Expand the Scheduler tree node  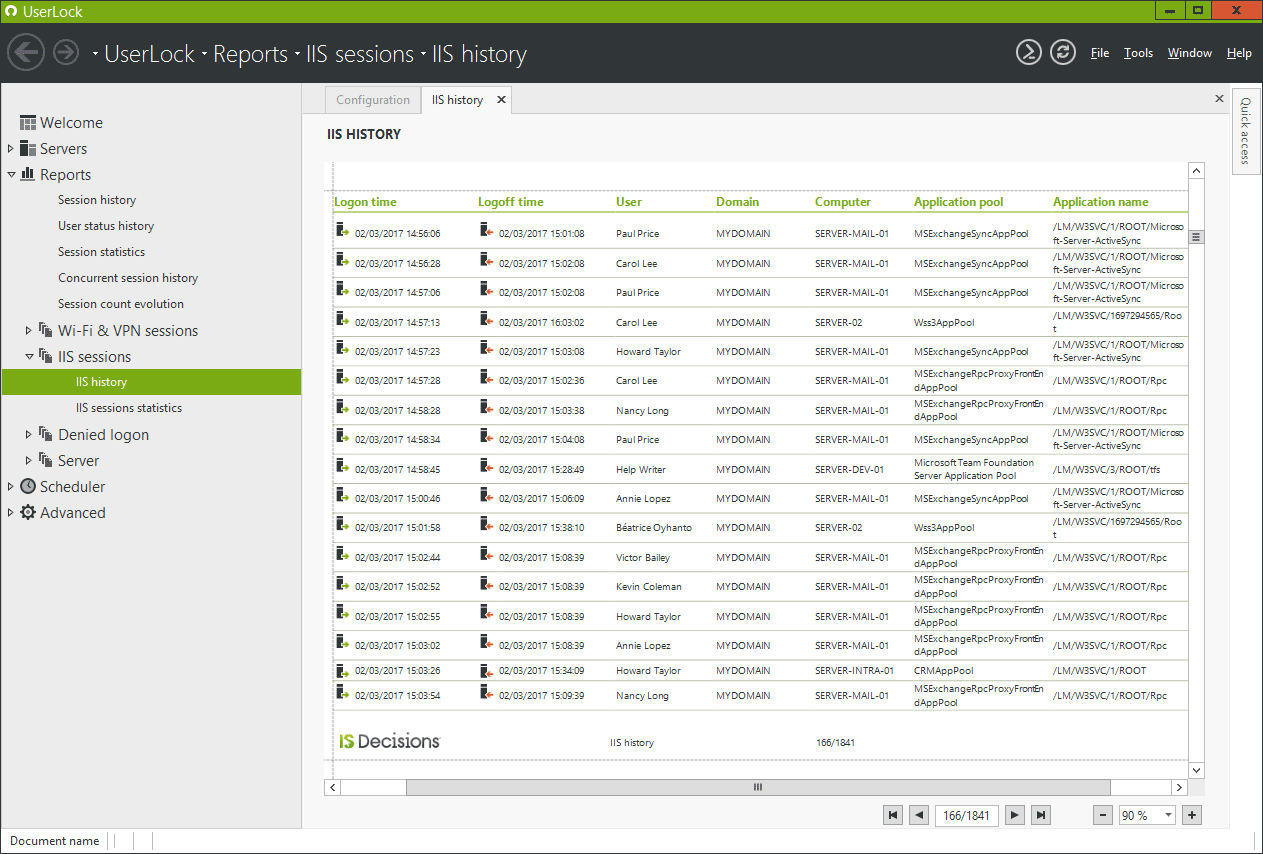coord(11,486)
